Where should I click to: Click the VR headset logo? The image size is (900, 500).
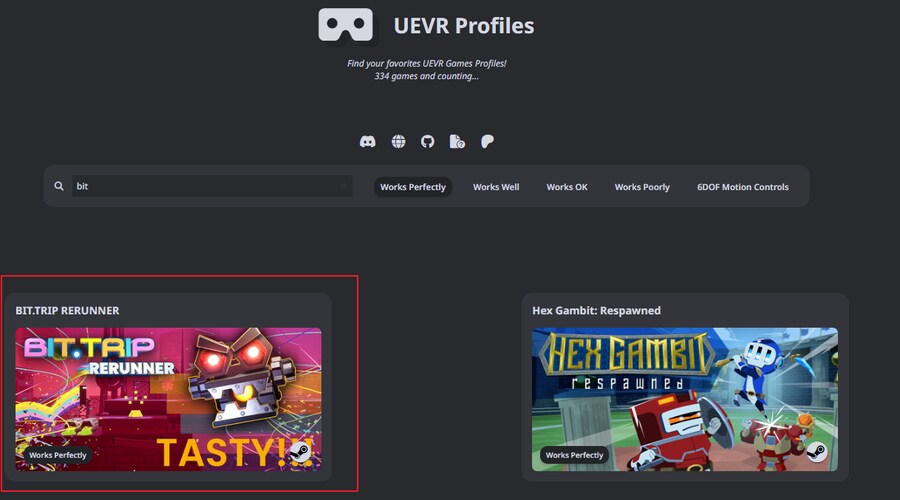point(346,25)
